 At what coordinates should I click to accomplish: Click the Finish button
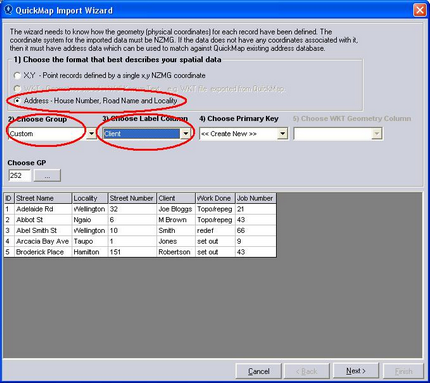(x=403, y=371)
